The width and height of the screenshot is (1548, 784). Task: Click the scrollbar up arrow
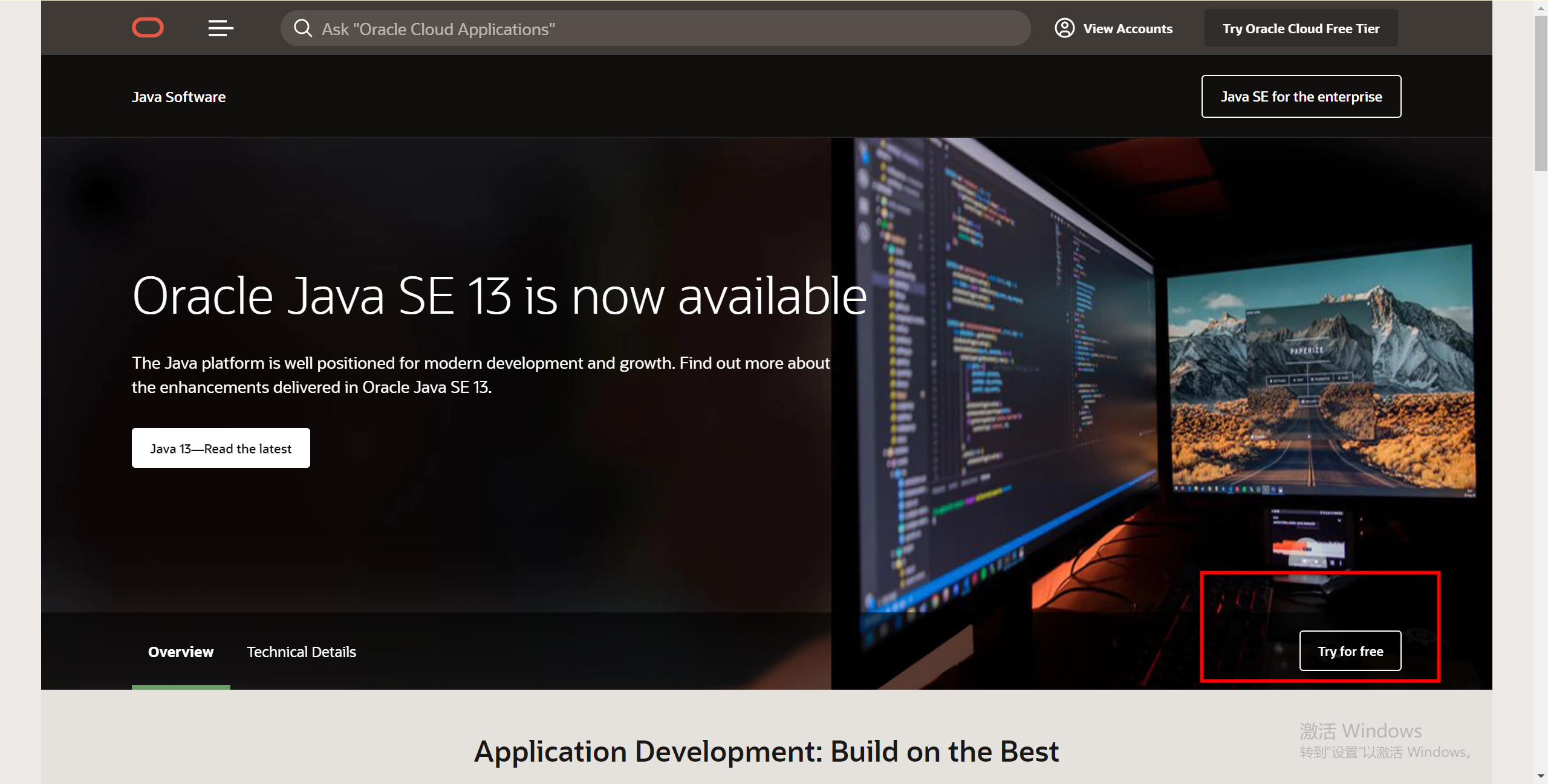pyautogui.click(x=1540, y=8)
